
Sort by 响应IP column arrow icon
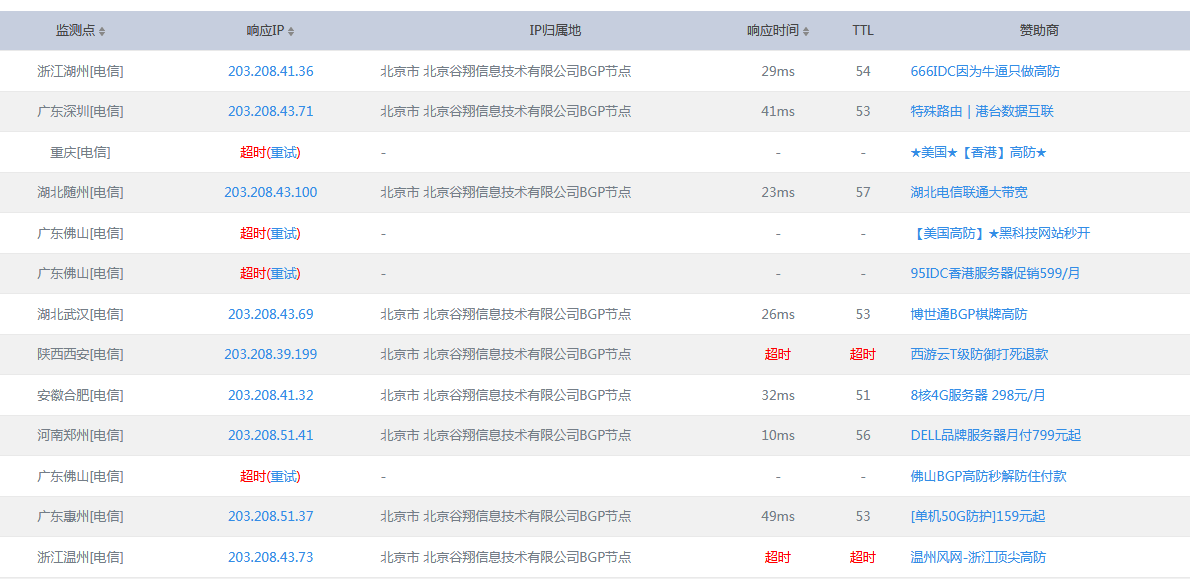pos(291,32)
